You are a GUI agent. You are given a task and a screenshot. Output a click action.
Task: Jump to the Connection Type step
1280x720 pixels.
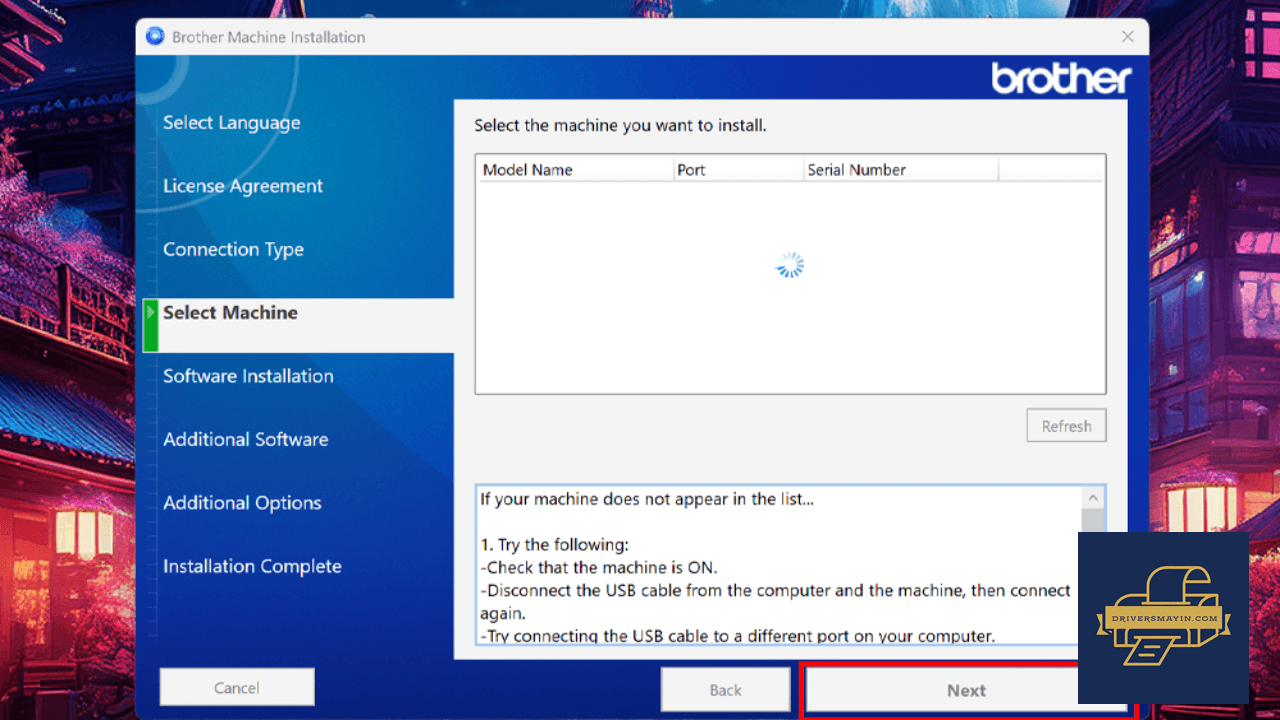pyautogui.click(x=233, y=249)
